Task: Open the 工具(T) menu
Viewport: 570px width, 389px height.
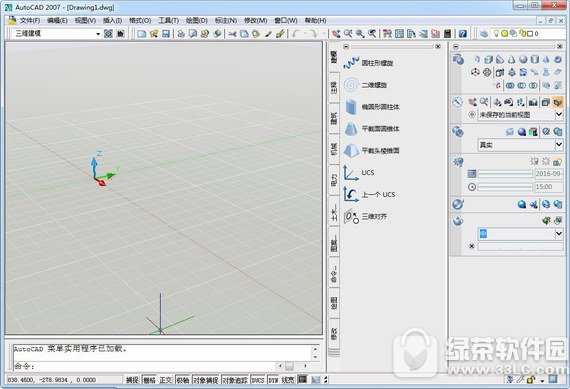Action: coord(169,21)
